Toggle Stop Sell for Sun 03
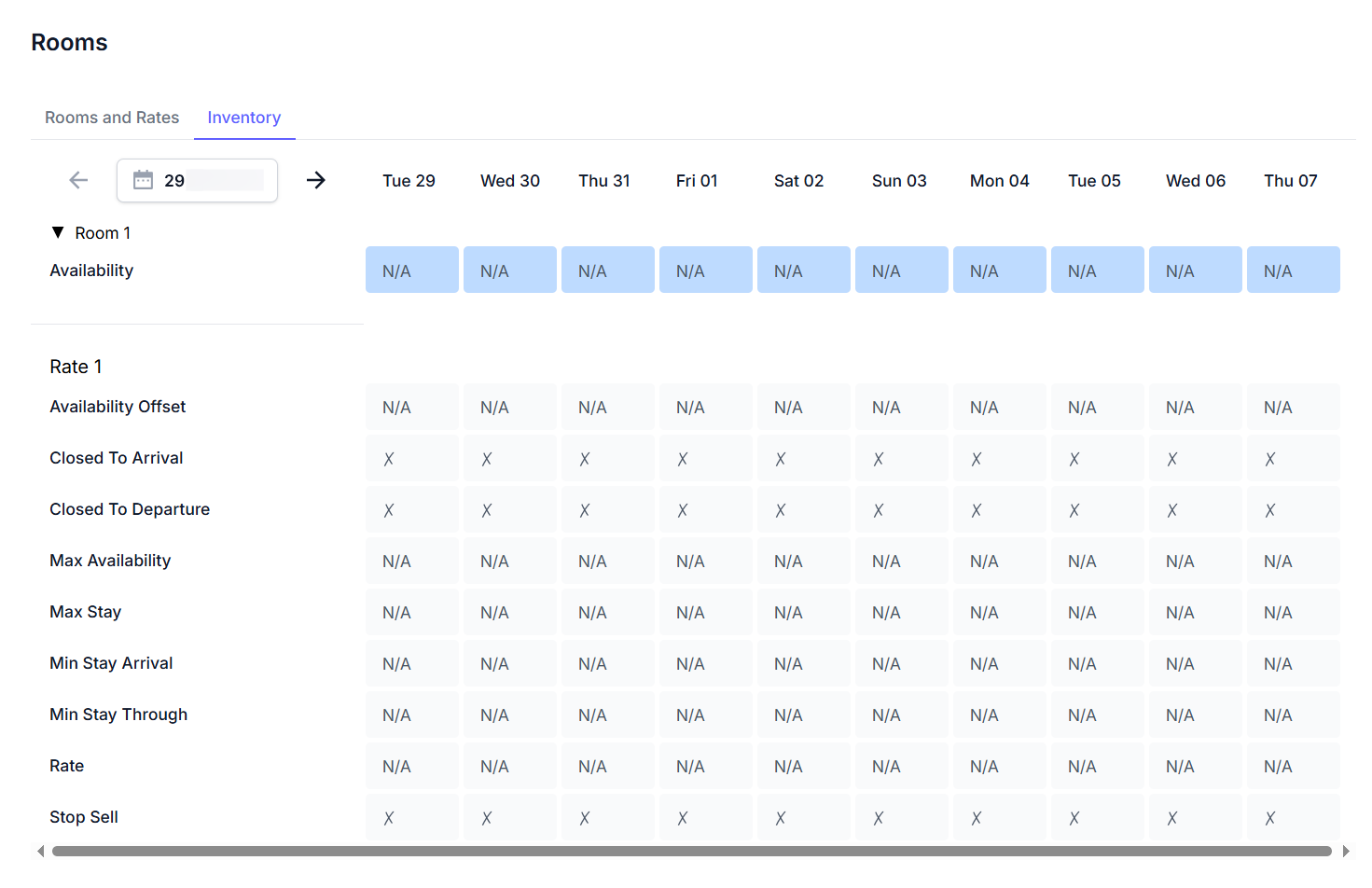 [879, 818]
